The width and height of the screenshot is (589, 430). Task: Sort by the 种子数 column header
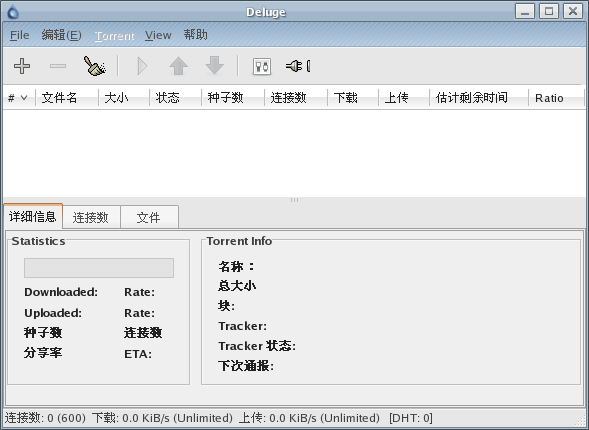pos(233,98)
